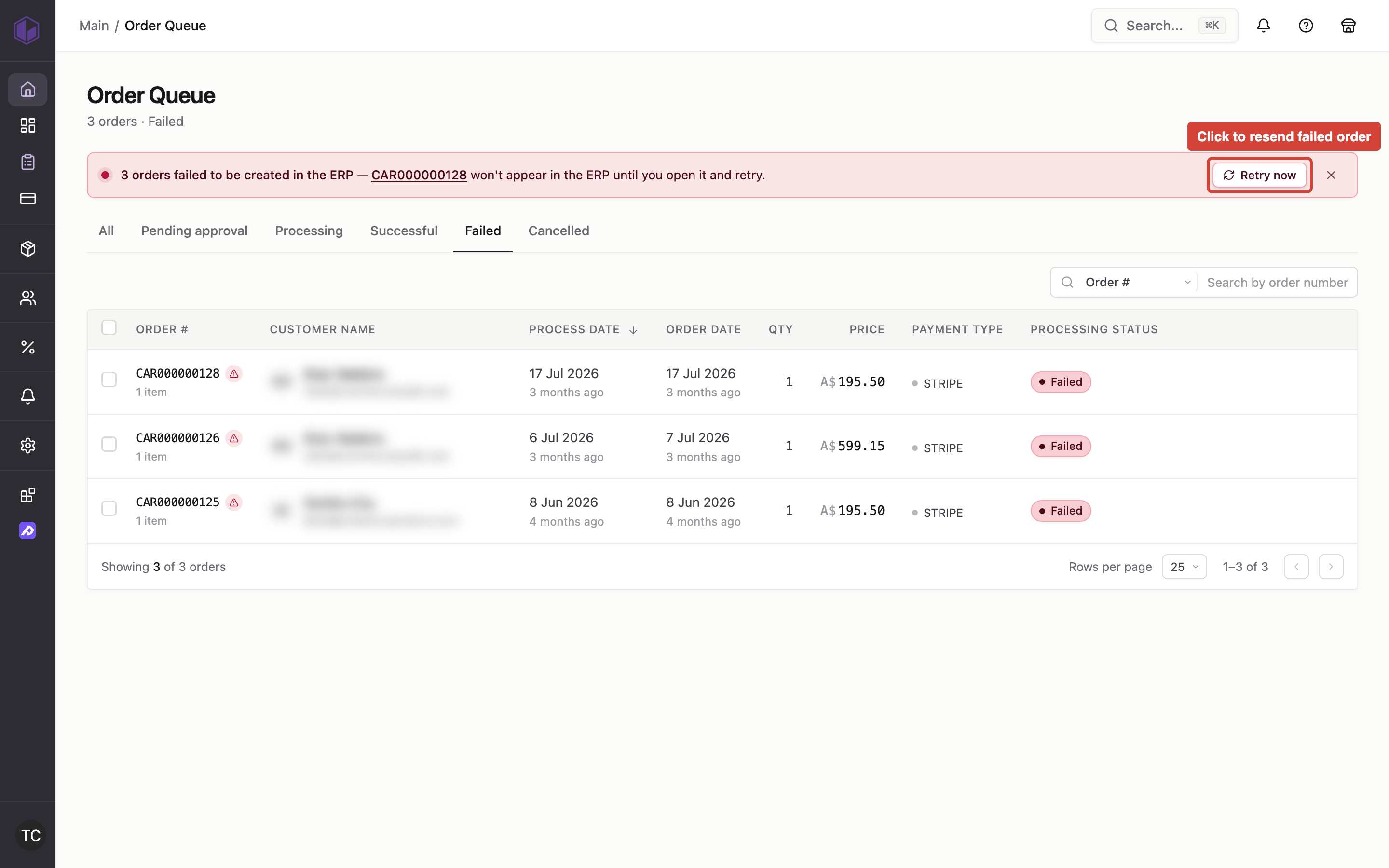Focus the Search by order number field
The height and width of the screenshot is (868, 1389).
pyautogui.click(x=1277, y=283)
